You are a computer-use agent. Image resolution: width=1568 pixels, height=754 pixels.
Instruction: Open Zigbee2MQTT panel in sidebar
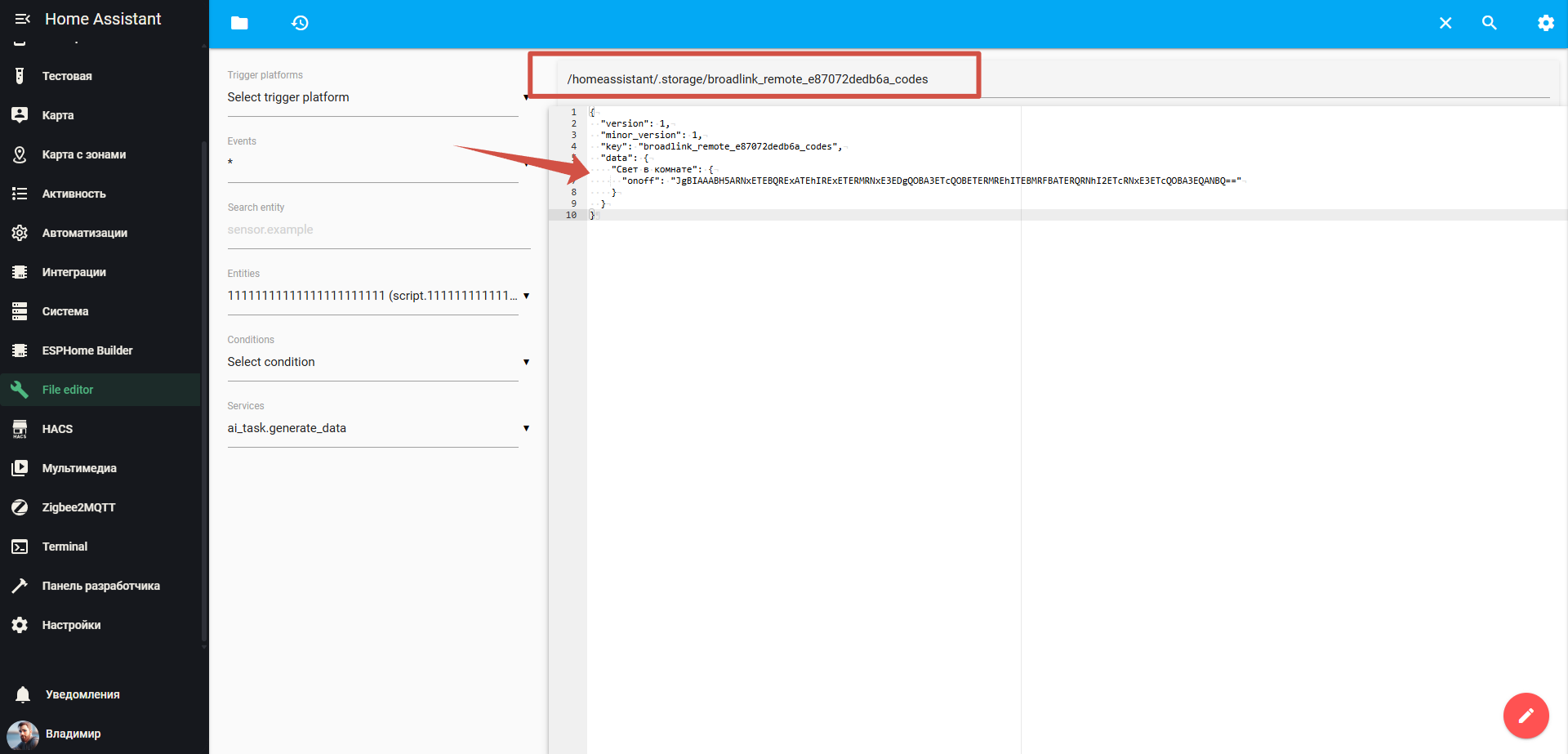pos(78,507)
